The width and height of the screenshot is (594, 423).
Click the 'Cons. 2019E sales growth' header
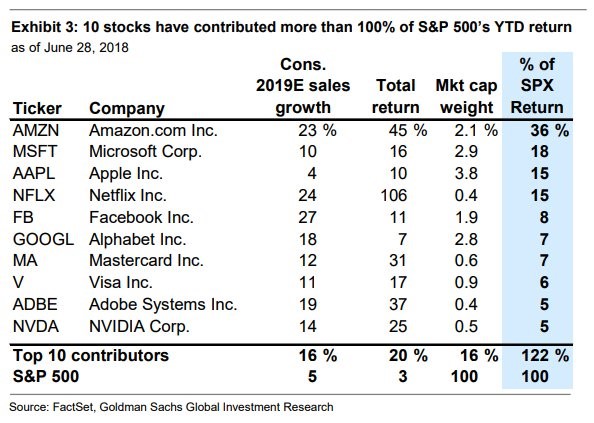303,86
